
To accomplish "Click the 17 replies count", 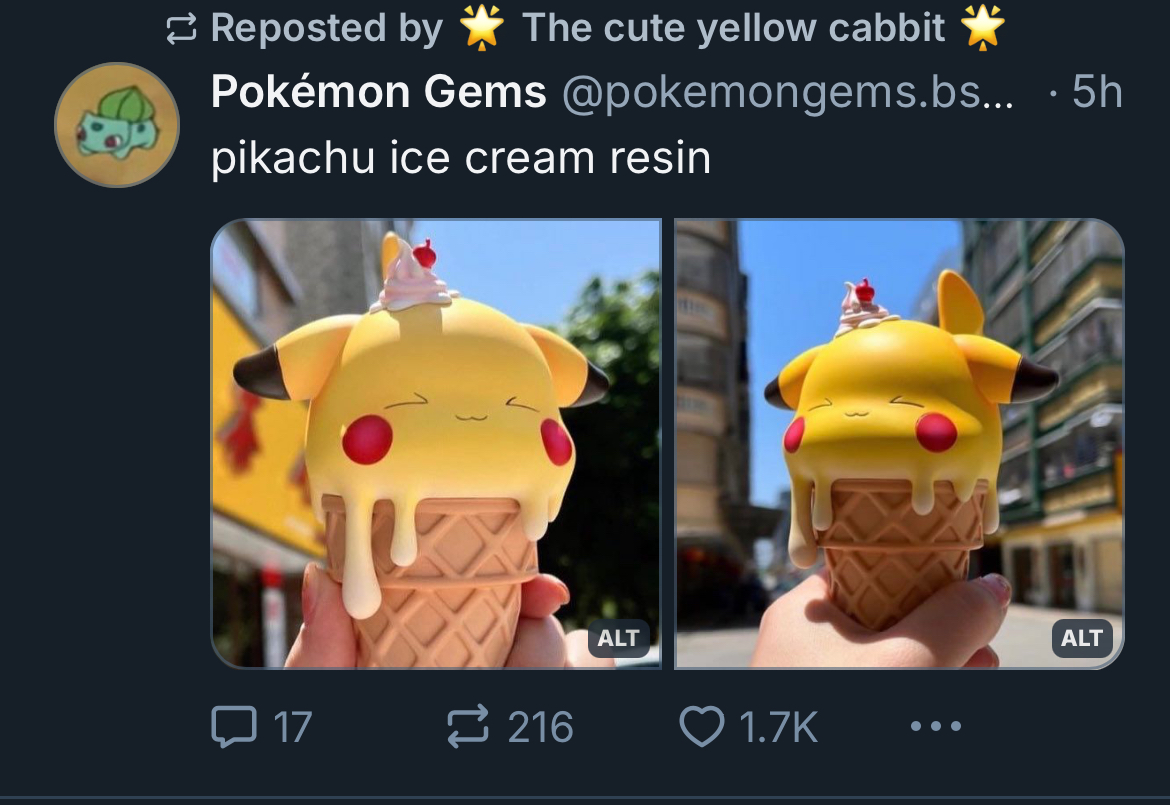I will click(292, 727).
